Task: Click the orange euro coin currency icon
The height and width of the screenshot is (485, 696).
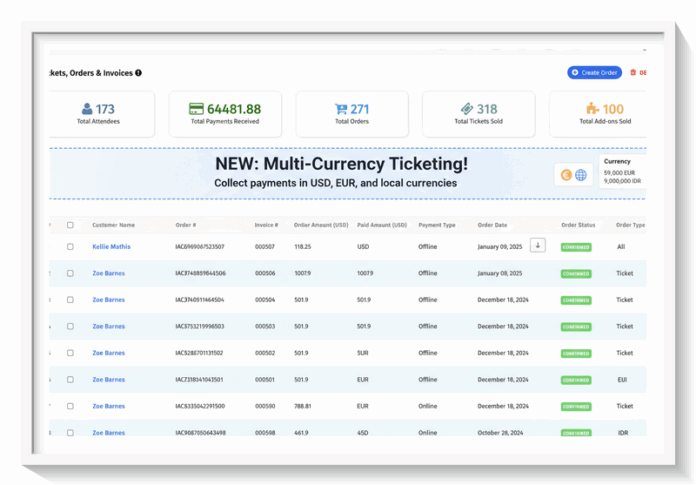Action: click(x=566, y=175)
